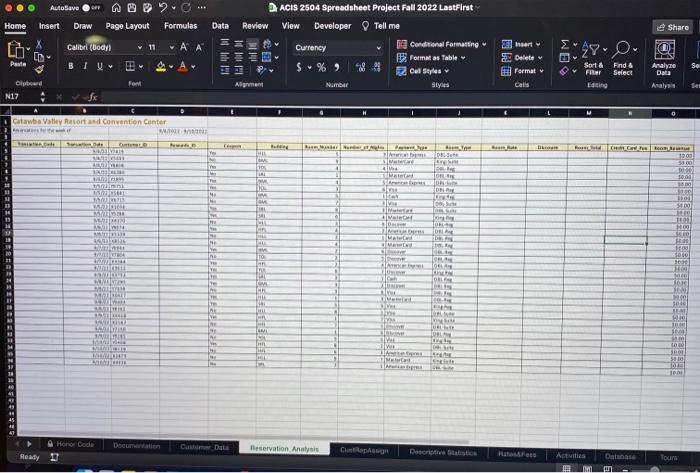The height and width of the screenshot is (473, 700).
Task: Toggle Italic formatting
Action: click(x=85, y=66)
